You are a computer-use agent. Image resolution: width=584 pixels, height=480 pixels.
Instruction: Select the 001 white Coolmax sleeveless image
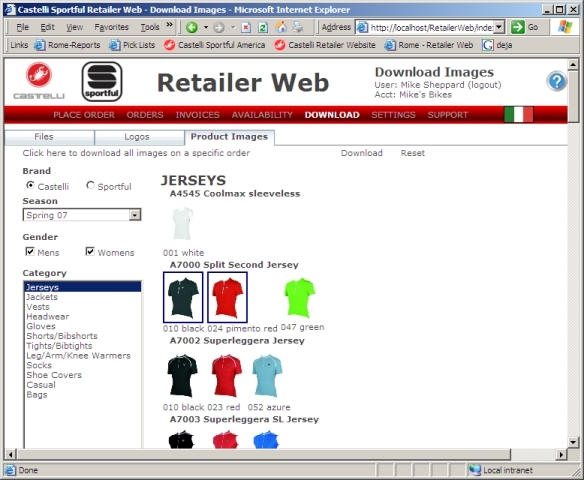(182, 223)
